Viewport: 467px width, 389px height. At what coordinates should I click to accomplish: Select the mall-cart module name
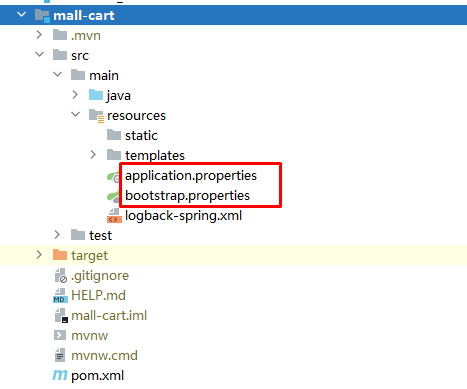(x=84, y=15)
